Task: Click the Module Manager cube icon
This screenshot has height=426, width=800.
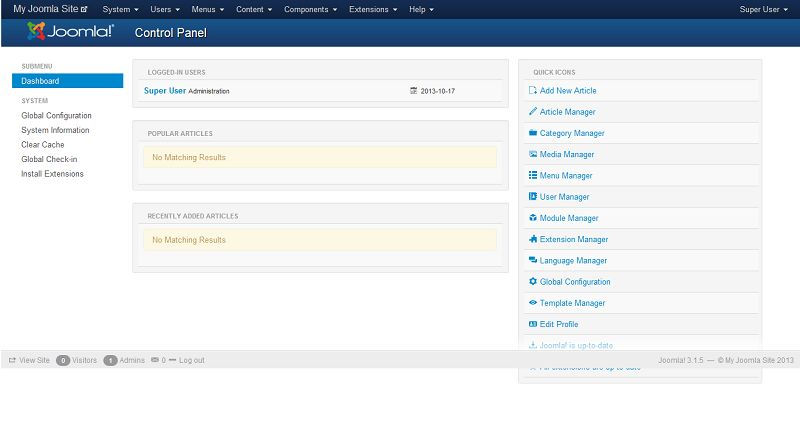Action: 532,218
